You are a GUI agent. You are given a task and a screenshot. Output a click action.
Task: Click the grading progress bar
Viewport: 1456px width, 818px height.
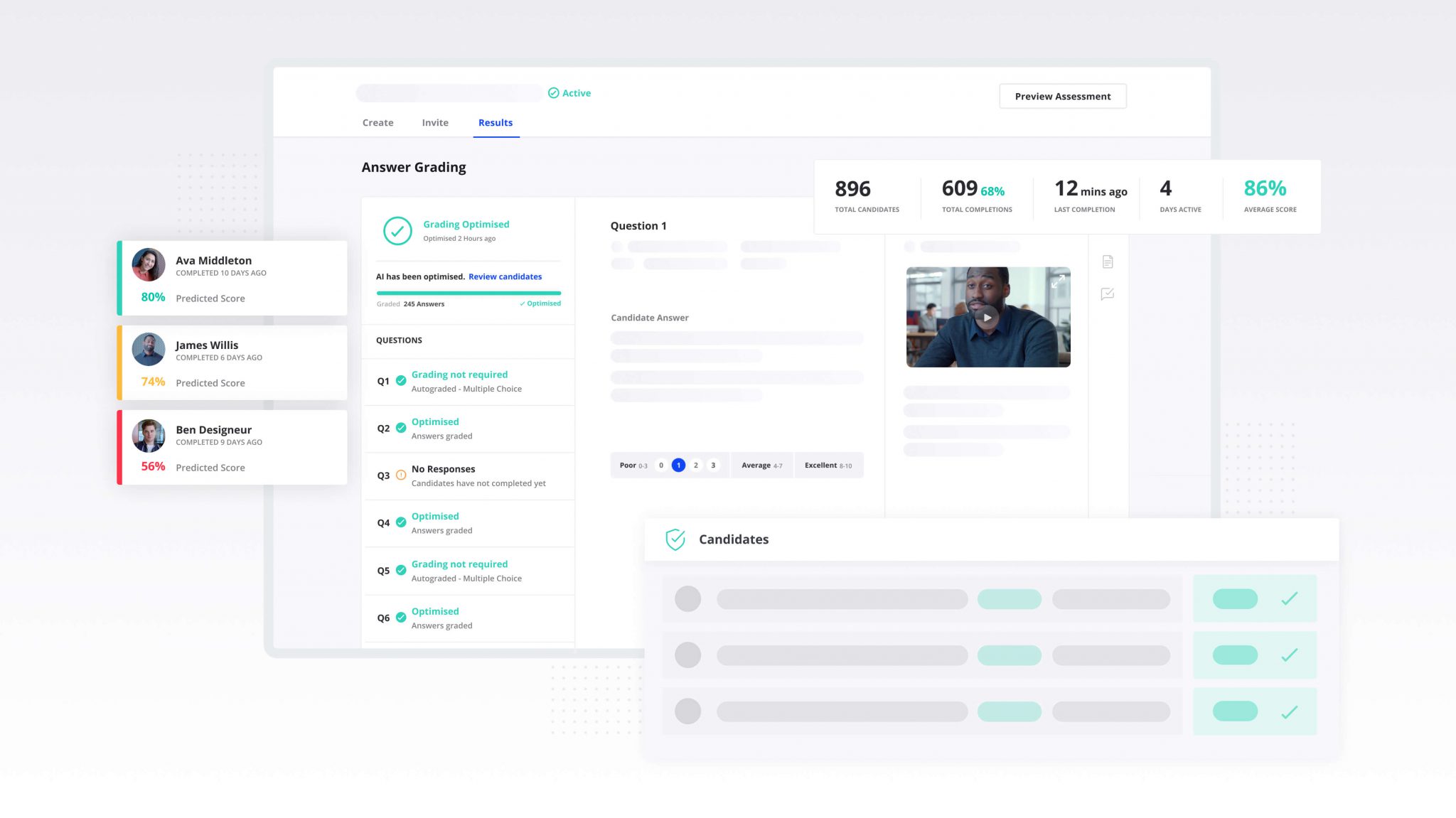point(469,292)
